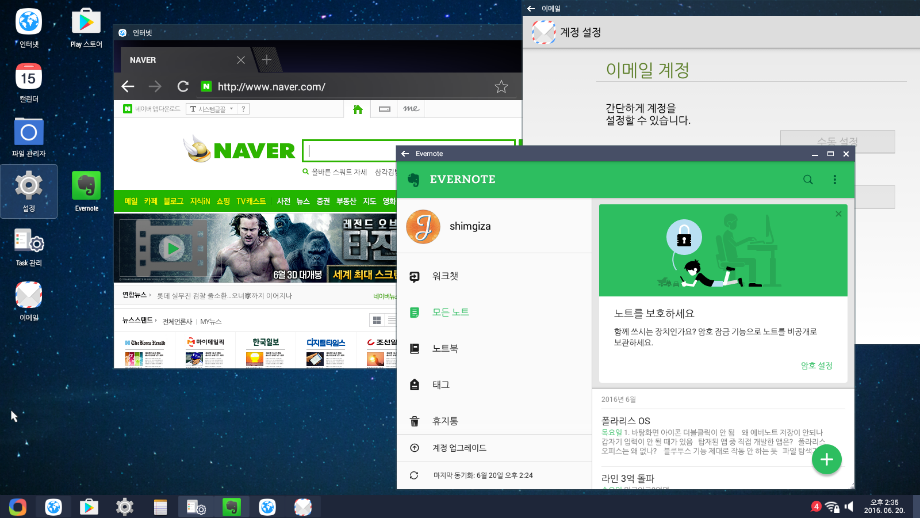The image size is (920, 518).
Task: Open Evernote overflow menu
Action: pyautogui.click(x=834, y=180)
